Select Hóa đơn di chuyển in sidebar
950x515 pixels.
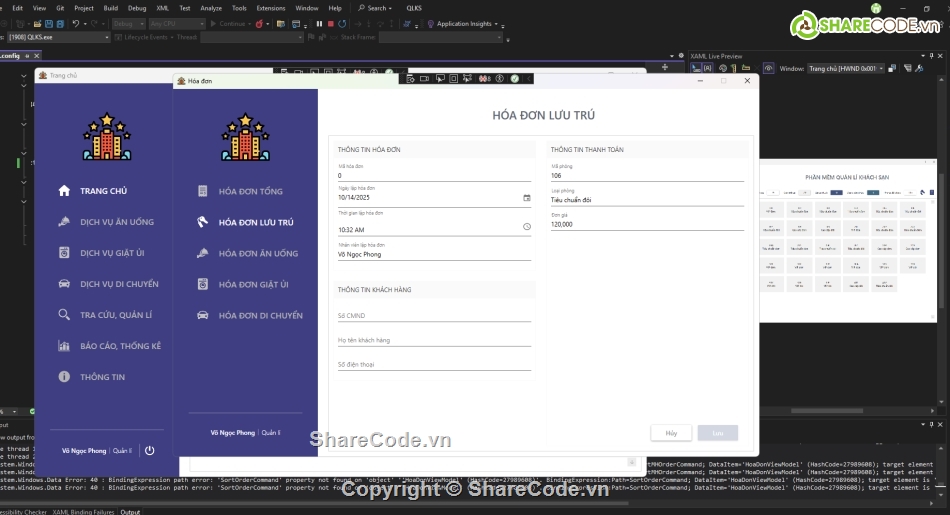pyautogui.click(x=260, y=316)
